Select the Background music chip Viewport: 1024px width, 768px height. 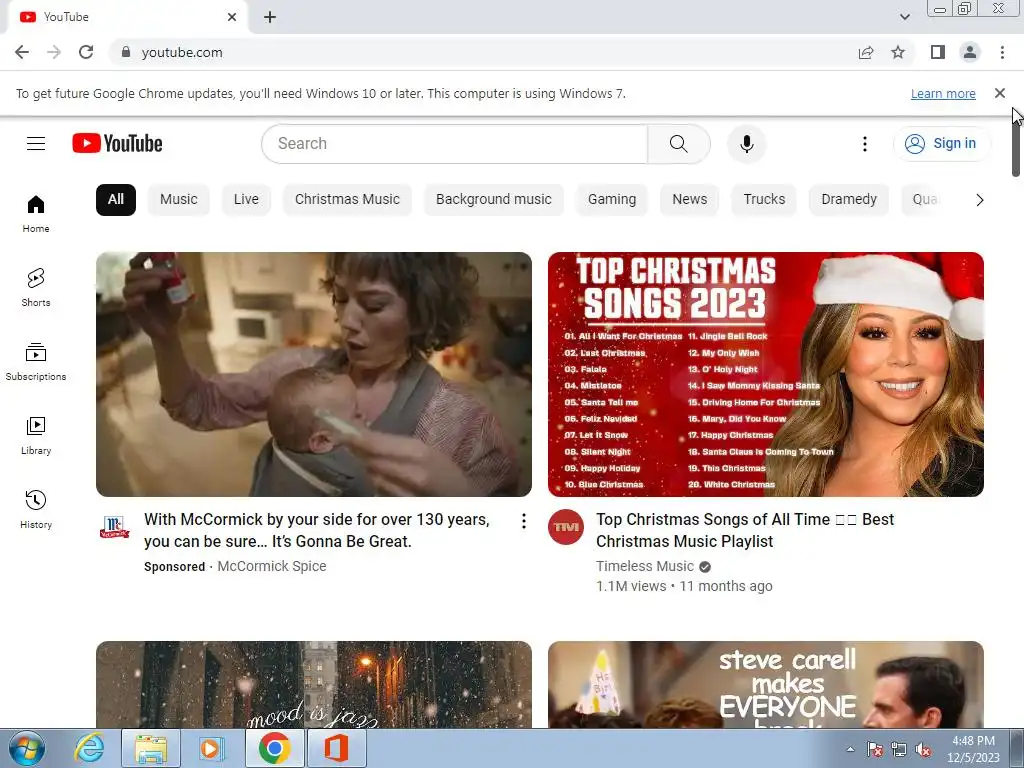tap(494, 199)
